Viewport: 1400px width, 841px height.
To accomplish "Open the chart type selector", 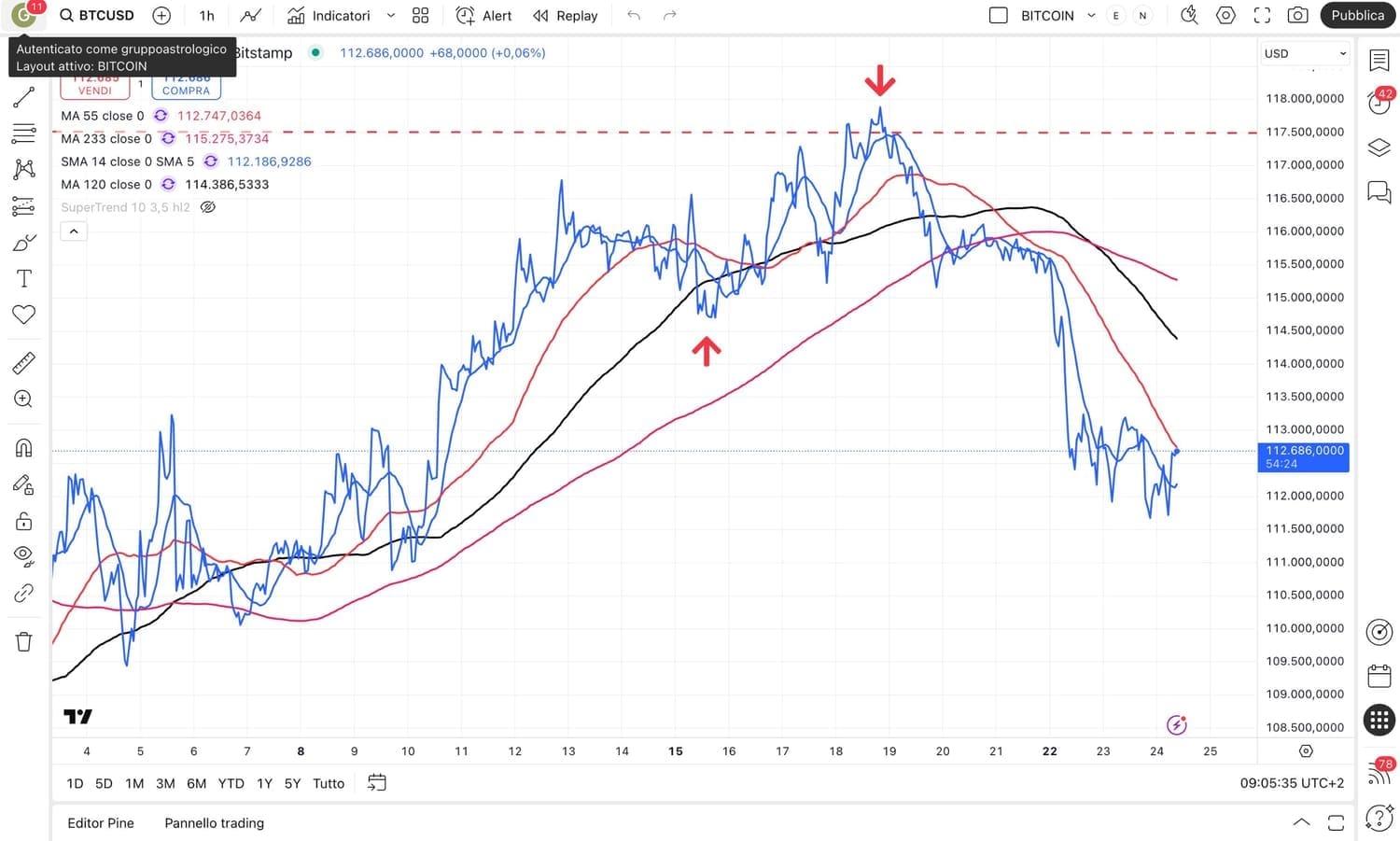I will coord(250,15).
